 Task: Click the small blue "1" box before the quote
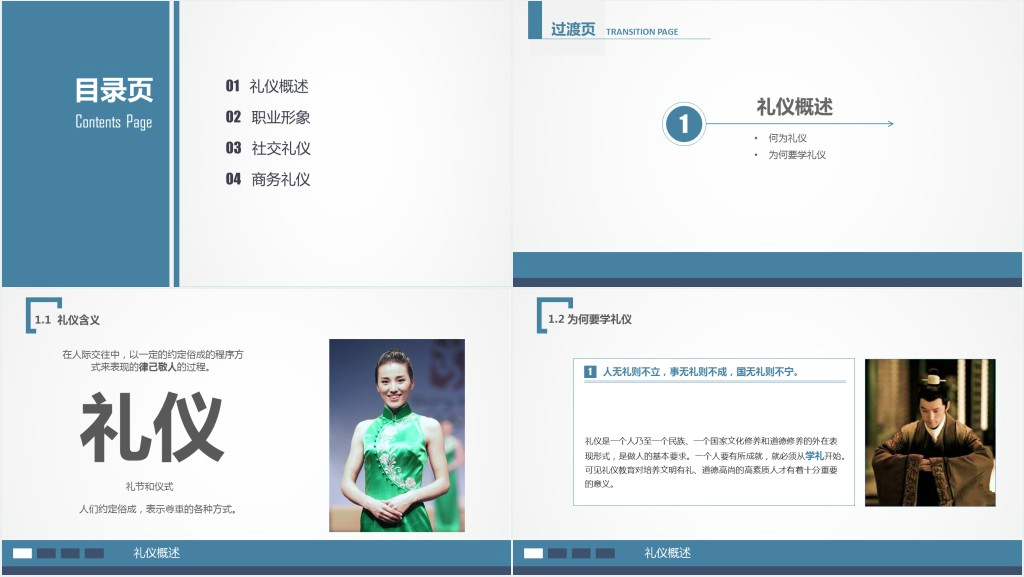[590, 372]
